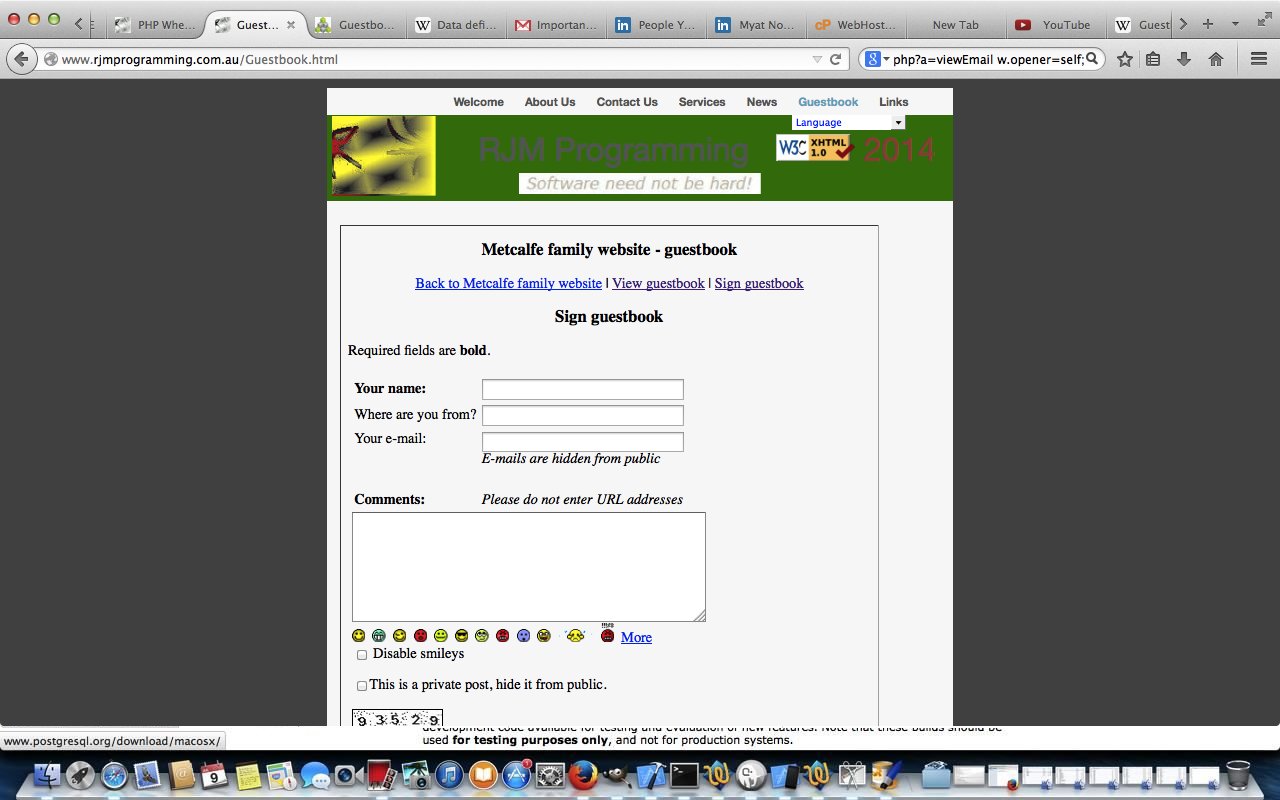Open the Firefox hamburger menu
The width and height of the screenshot is (1280, 800).
pos(1259,59)
